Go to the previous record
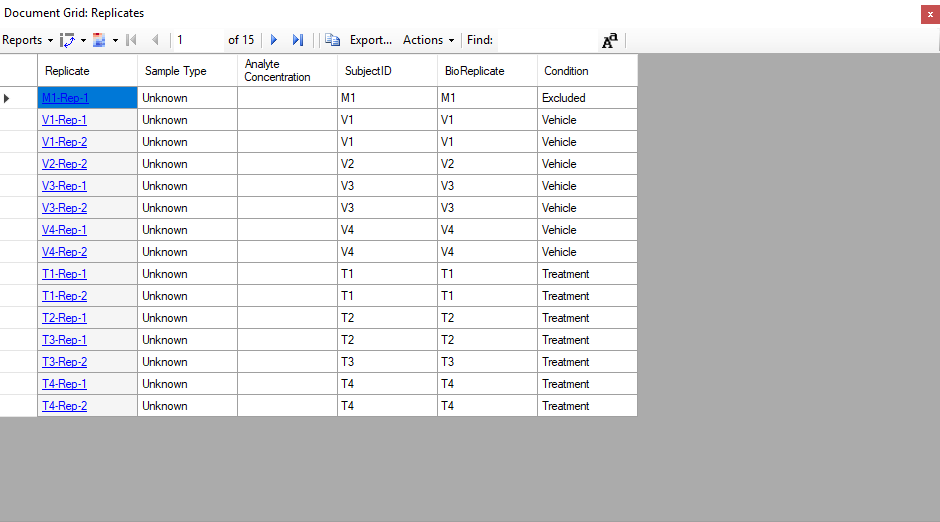This screenshot has width=940, height=522. (x=155, y=40)
